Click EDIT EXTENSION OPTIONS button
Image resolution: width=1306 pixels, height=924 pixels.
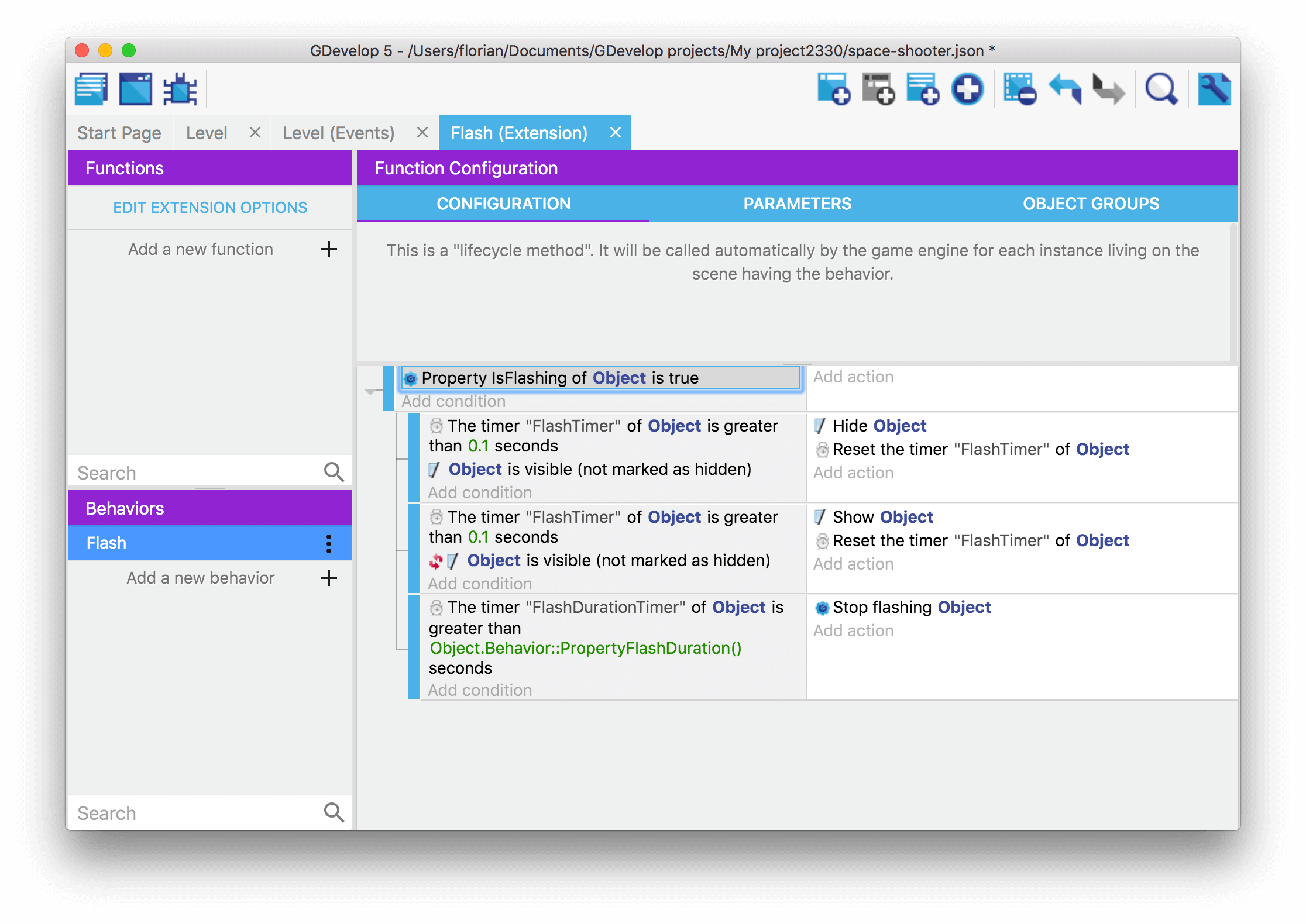[x=209, y=207]
